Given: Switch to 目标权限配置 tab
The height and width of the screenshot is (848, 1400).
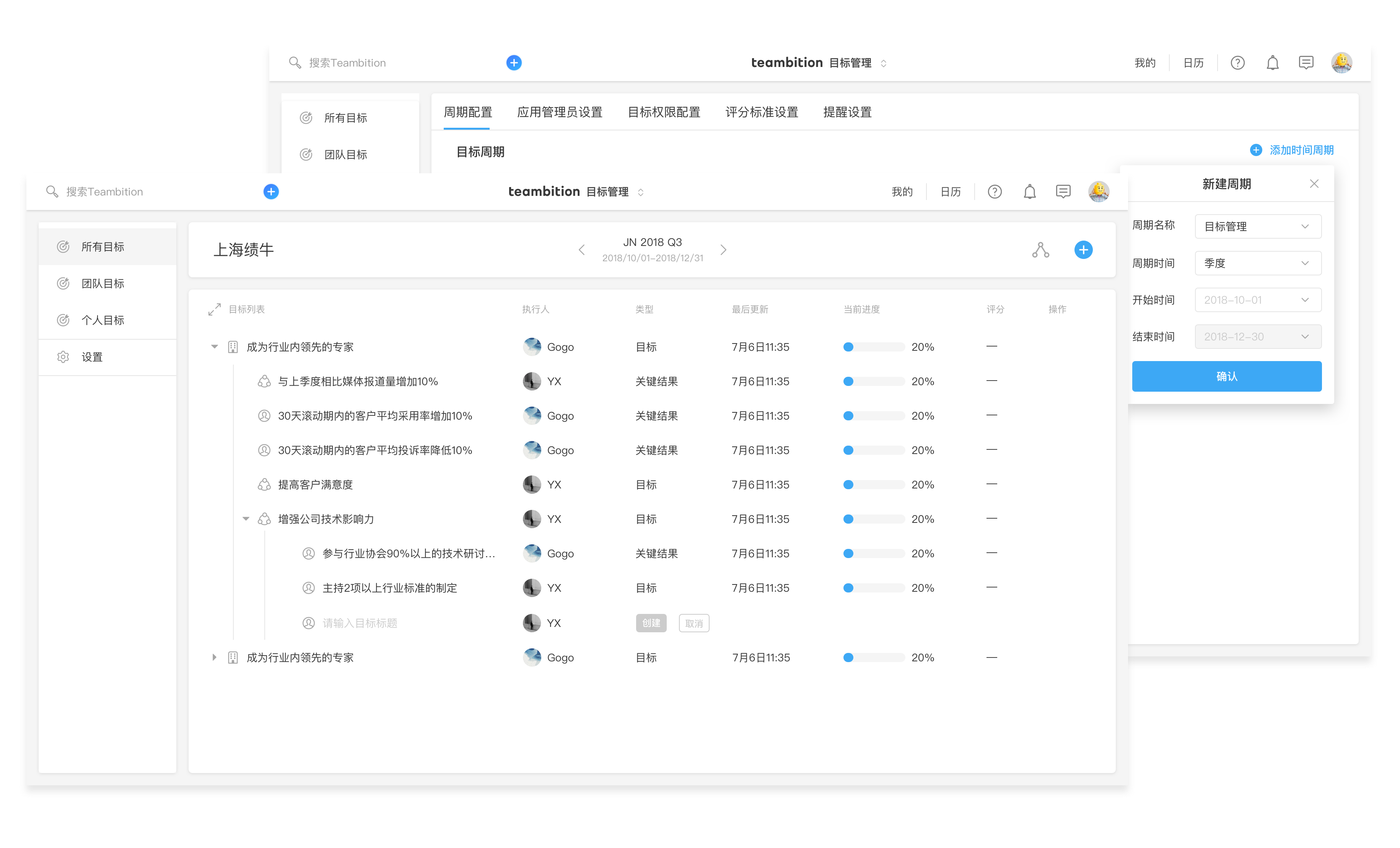Looking at the screenshot, I should [664, 112].
